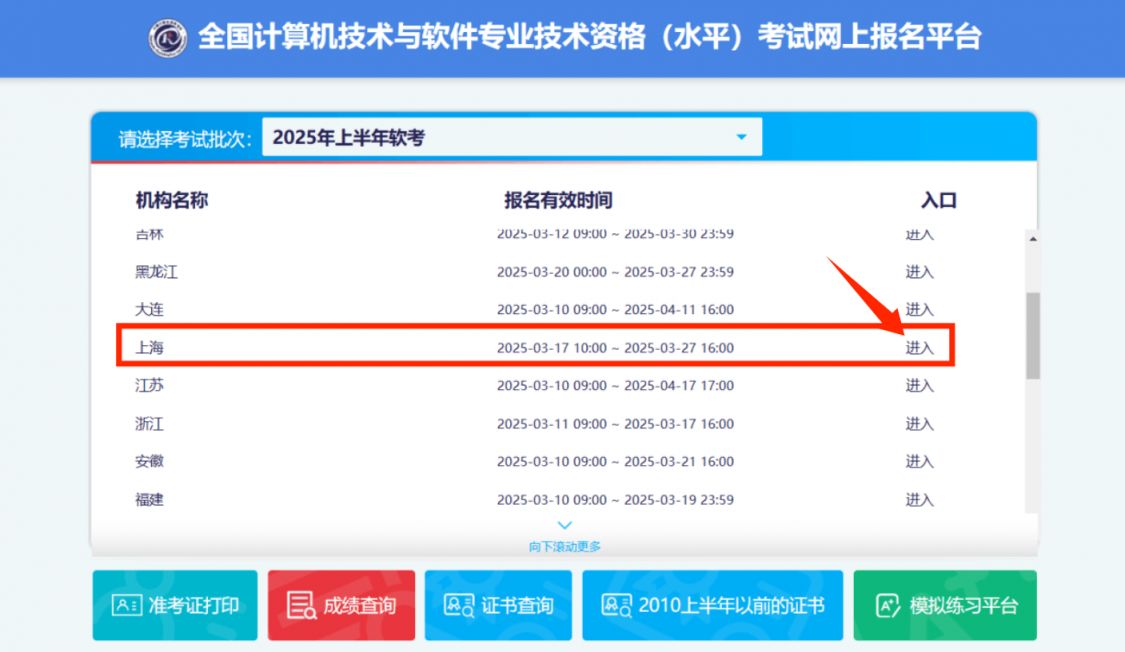Click 进入 link for 安徽
This screenshot has height=652, width=1125.
tap(919, 461)
